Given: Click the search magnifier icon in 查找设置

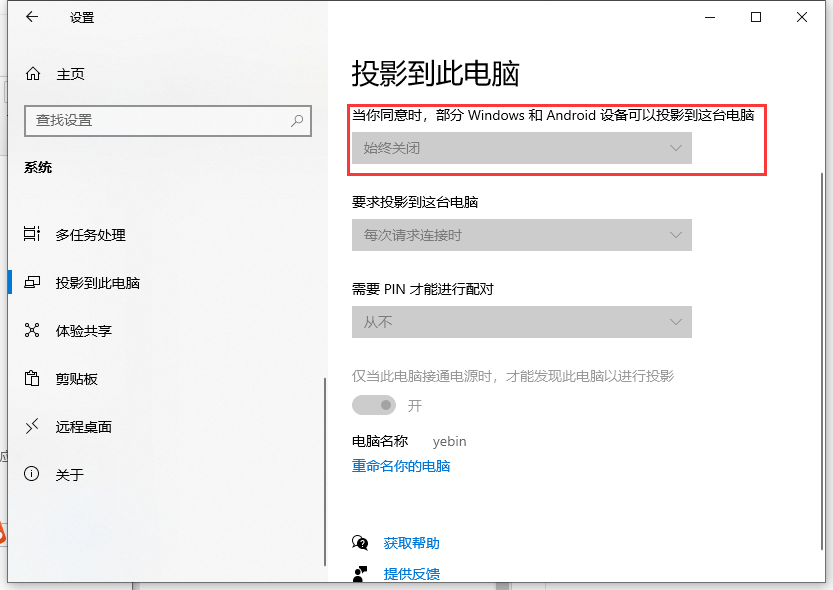Looking at the screenshot, I should (x=297, y=120).
